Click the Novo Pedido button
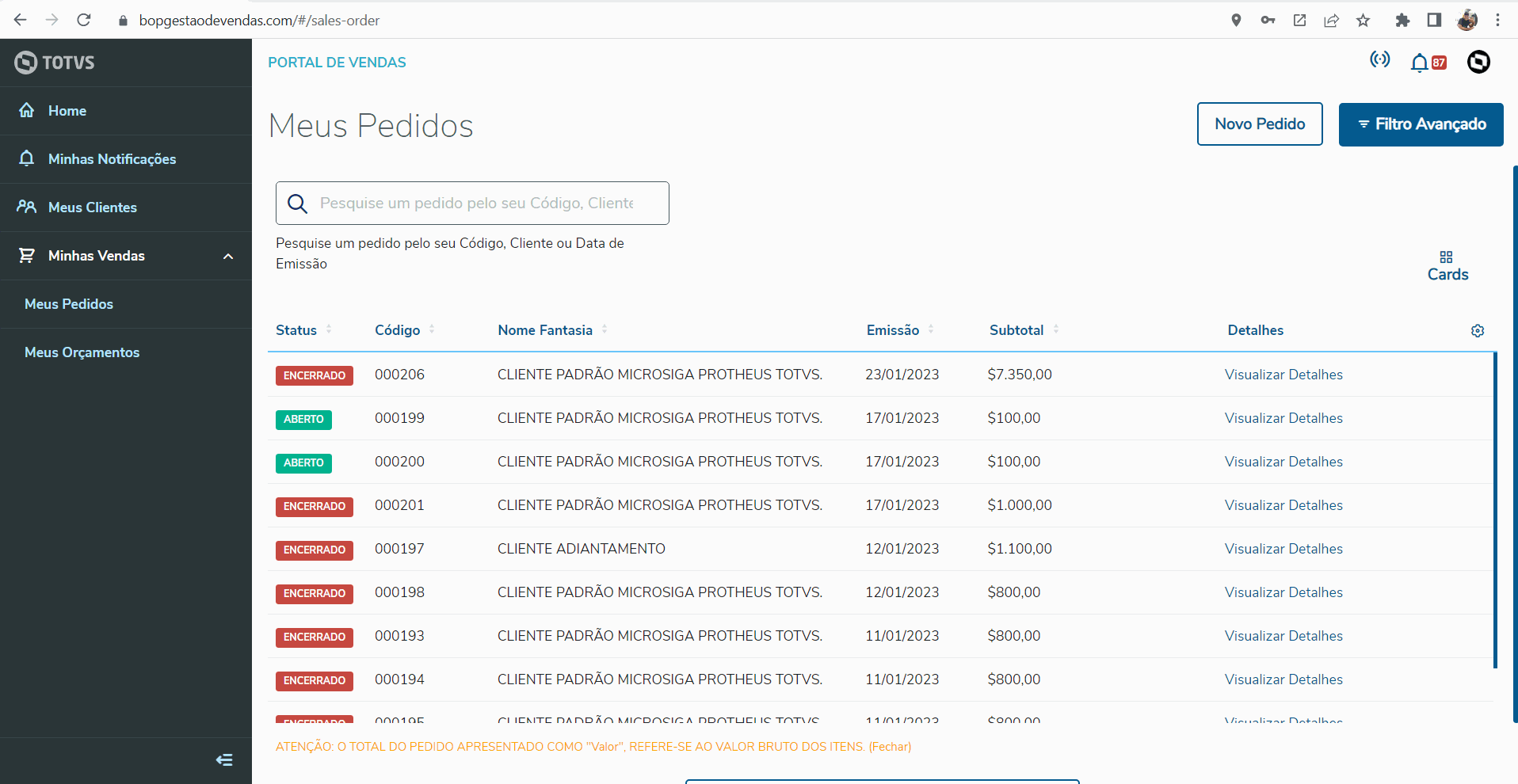1518x784 pixels. coord(1260,124)
